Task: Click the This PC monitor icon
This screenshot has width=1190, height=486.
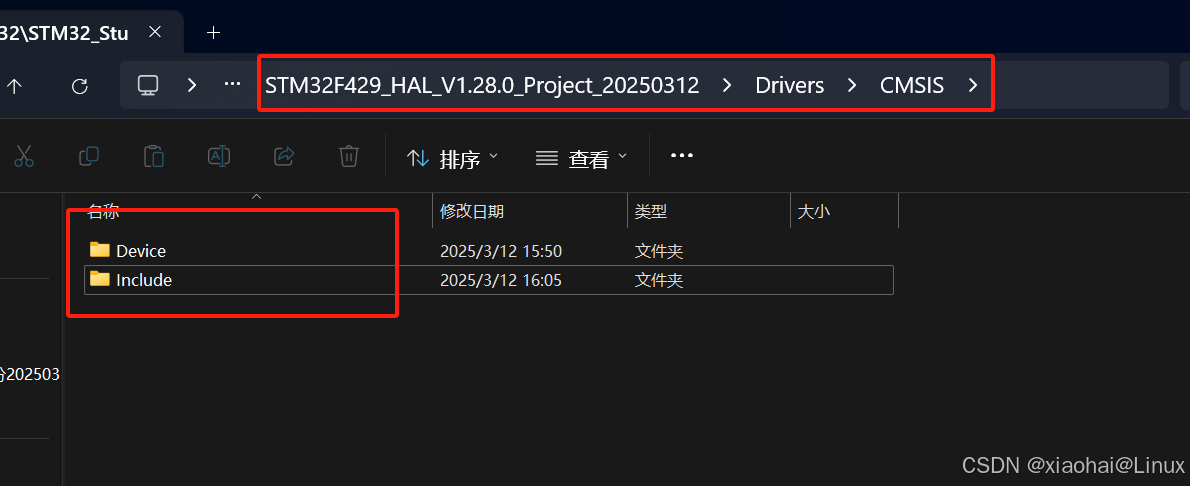Action: 147,85
